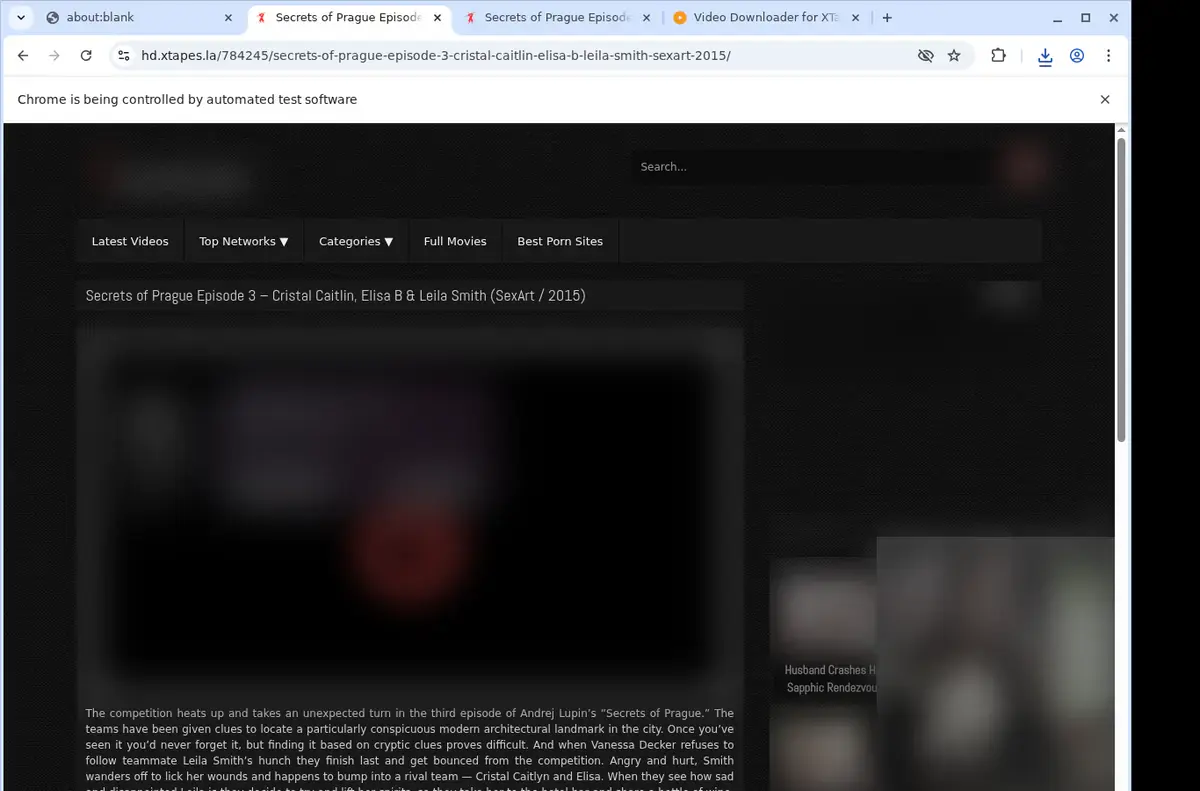Click the page title heading text
1200x791 pixels.
[x=335, y=296]
